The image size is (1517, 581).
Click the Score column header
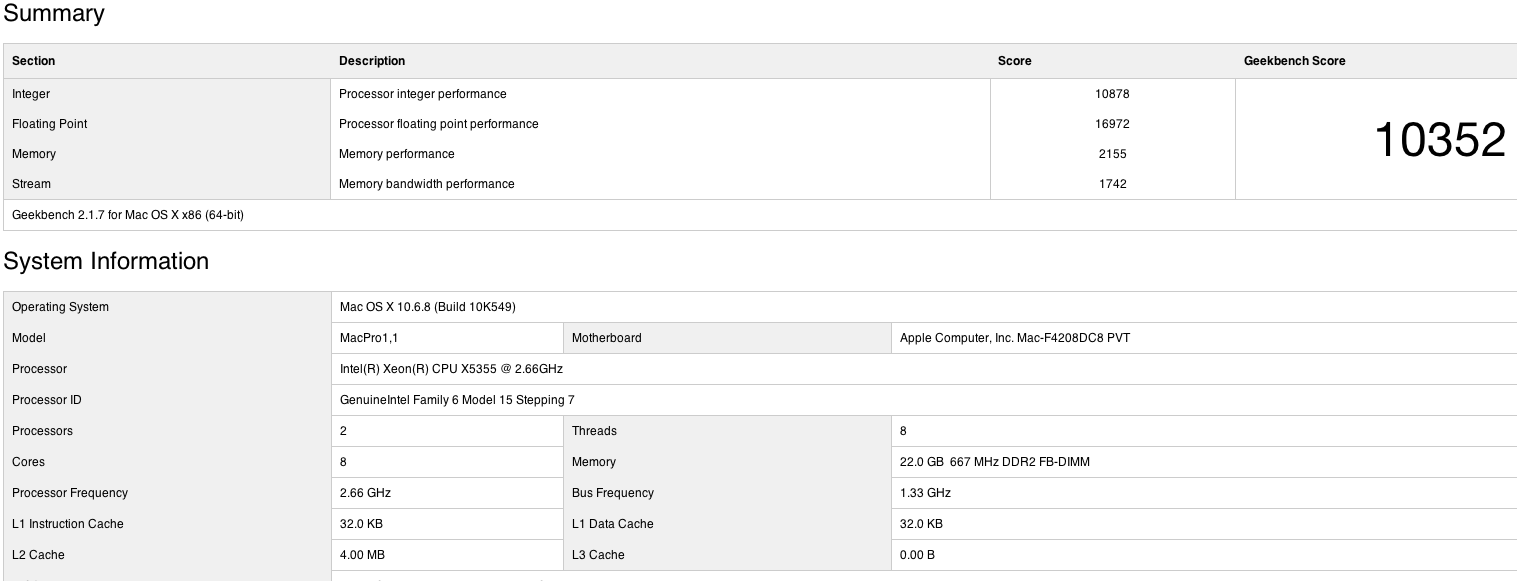tap(1015, 61)
